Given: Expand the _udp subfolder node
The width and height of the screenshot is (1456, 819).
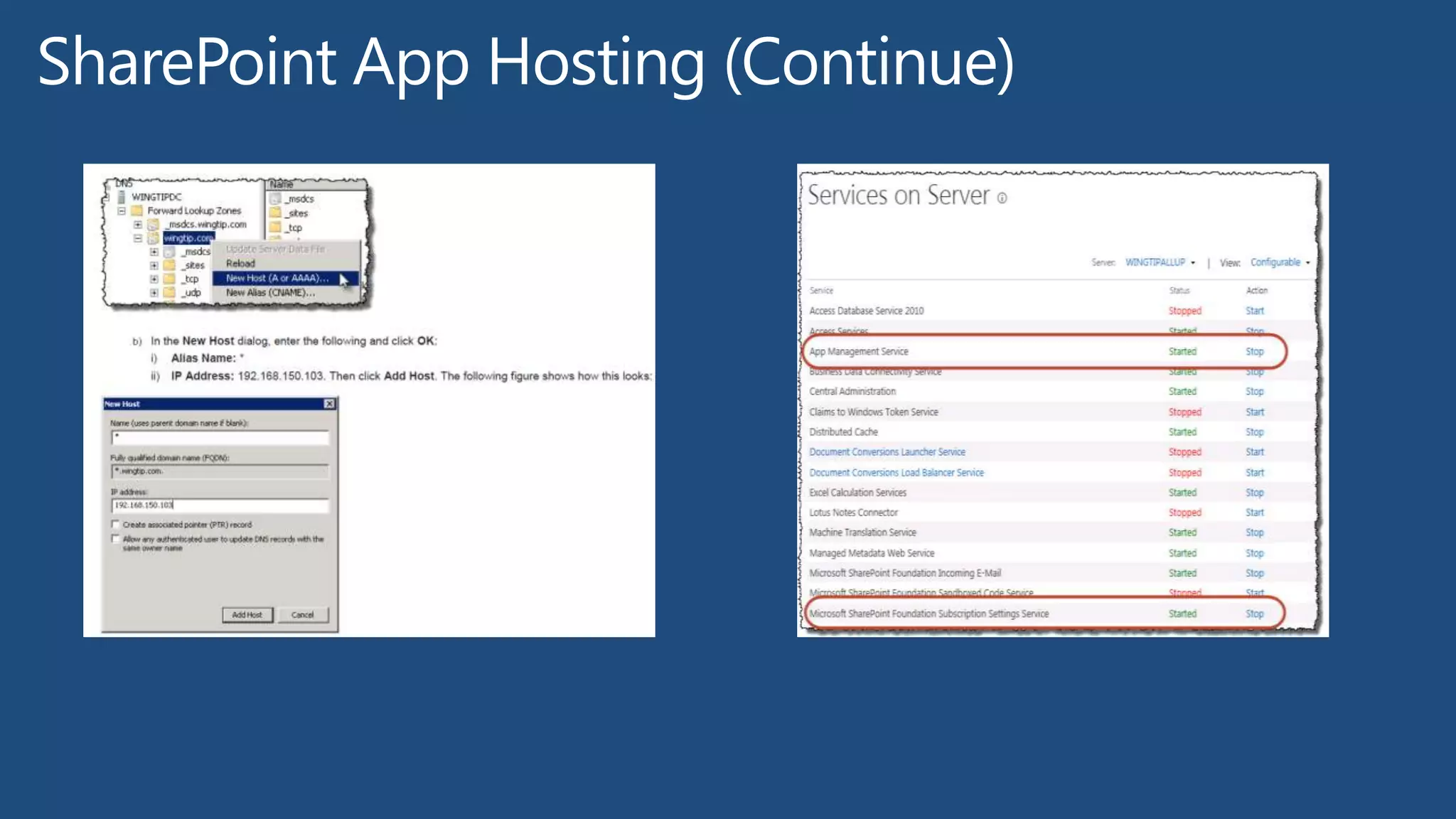Looking at the screenshot, I should tap(154, 292).
